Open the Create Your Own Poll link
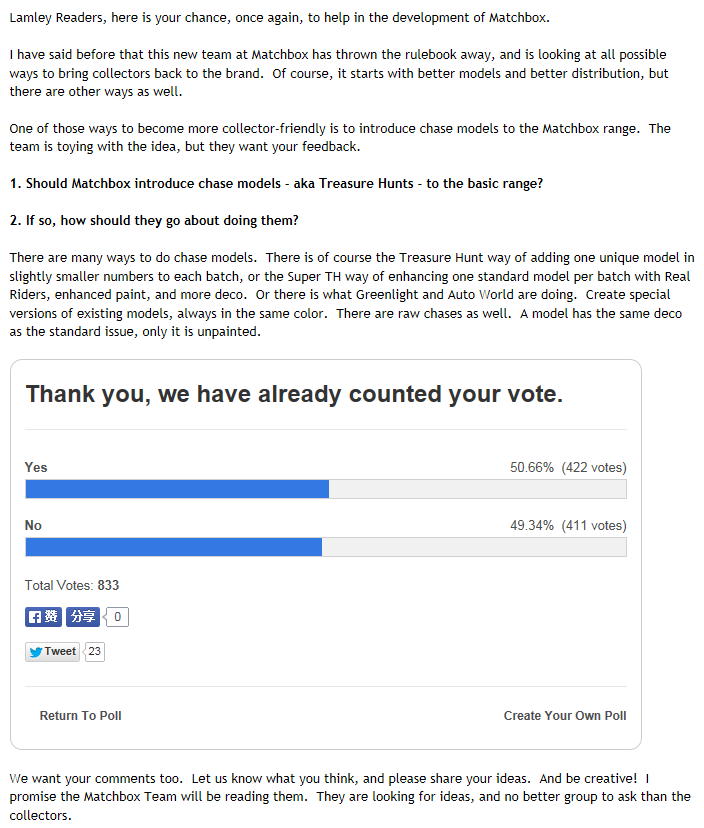 pos(565,716)
